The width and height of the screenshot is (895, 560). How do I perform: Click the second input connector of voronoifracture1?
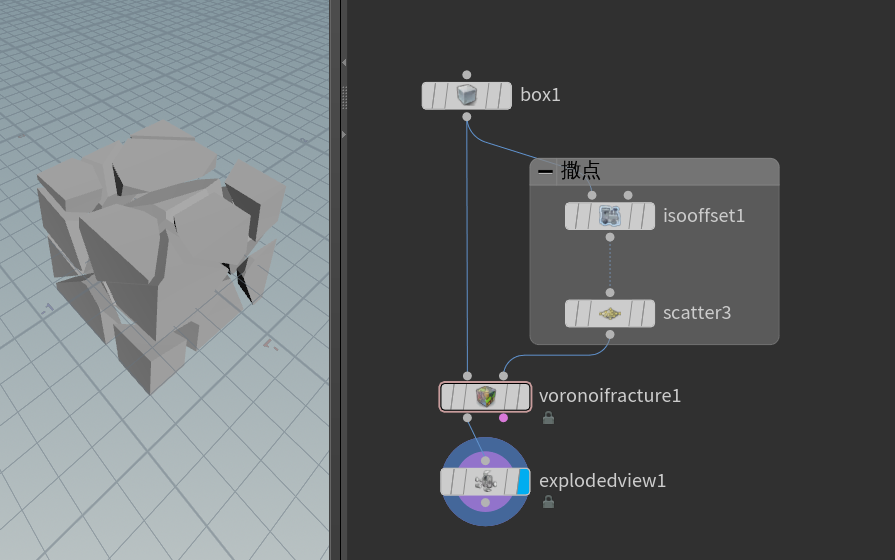click(503, 376)
